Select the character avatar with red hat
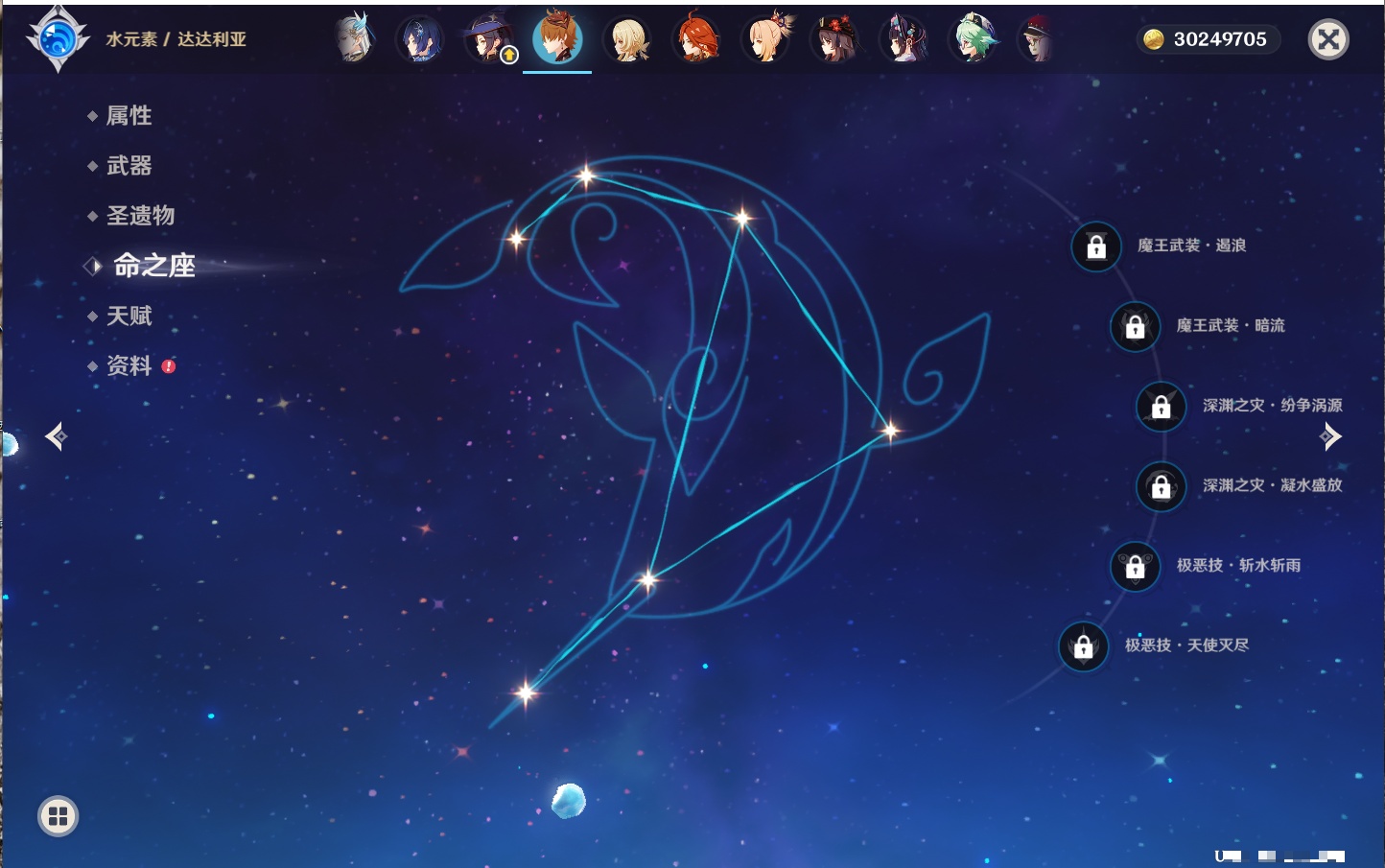 1036,39
